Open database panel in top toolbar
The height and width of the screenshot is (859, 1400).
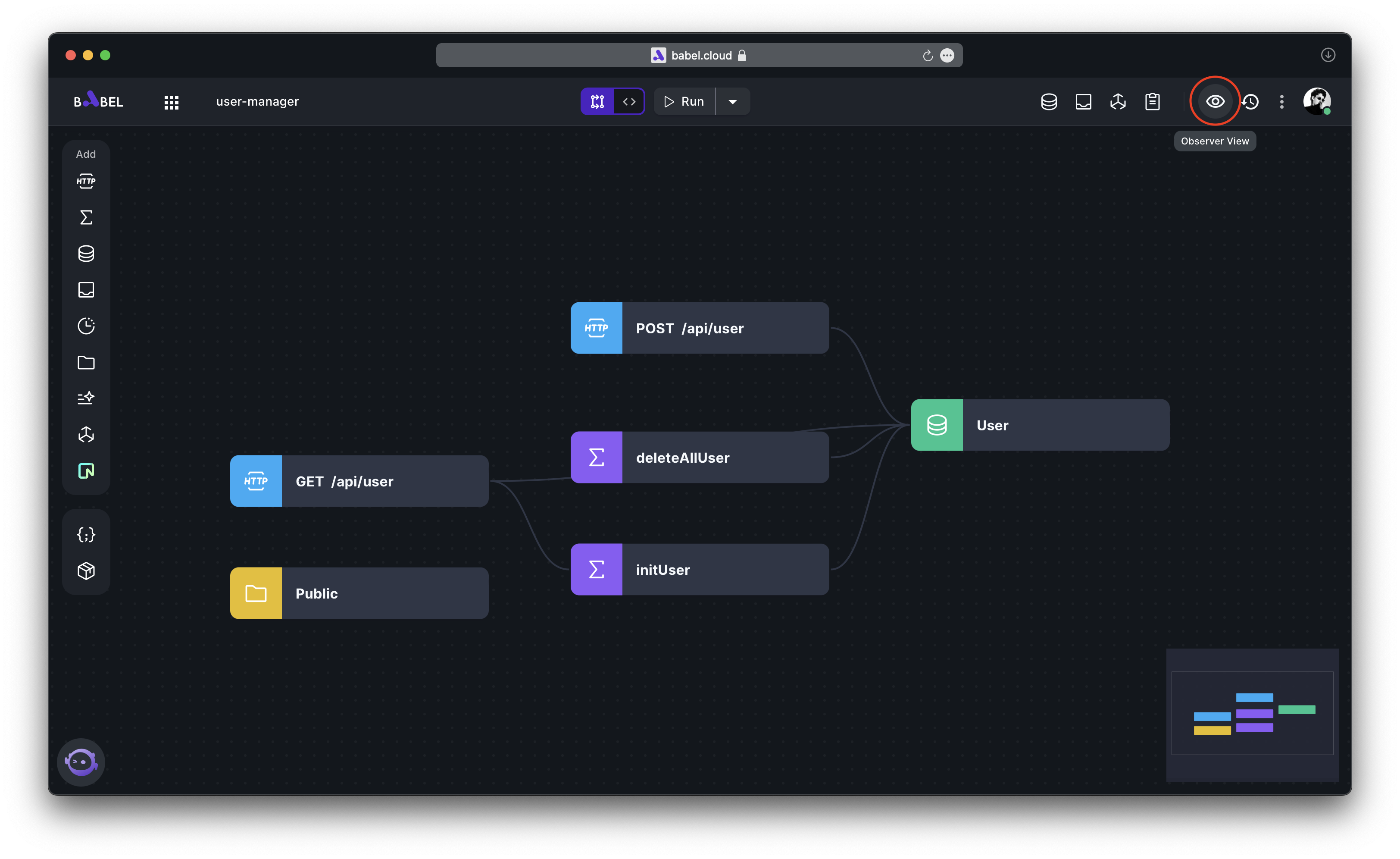pos(1049,102)
